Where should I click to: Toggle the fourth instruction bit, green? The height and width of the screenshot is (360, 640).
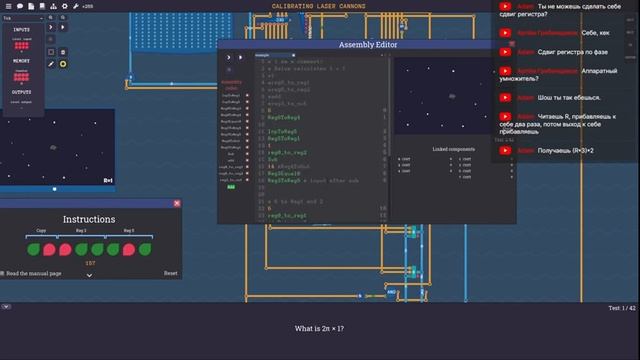(81, 249)
